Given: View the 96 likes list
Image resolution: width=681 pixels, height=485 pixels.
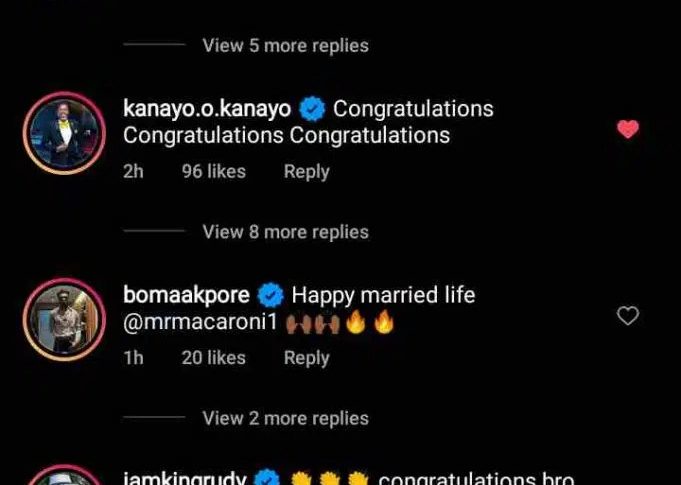Looking at the screenshot, I should point(213,172).
